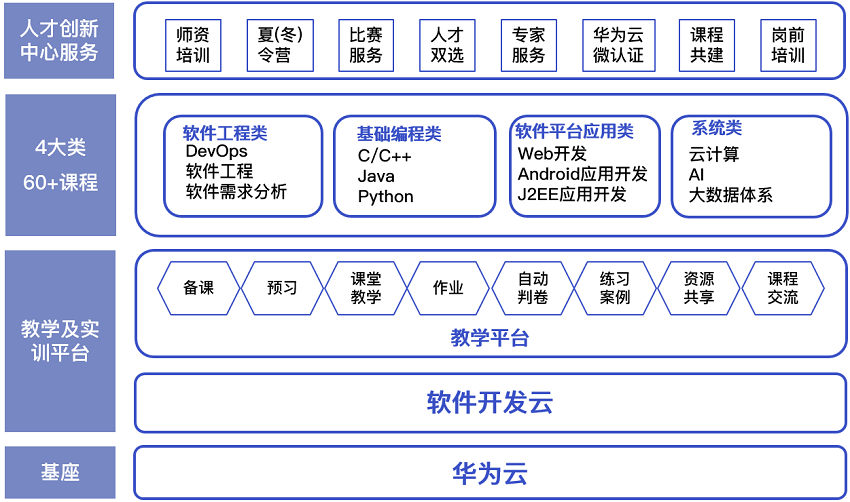This screenshot has width=850, height=502.
Task: Select the 预习 hexagon
Action: [282, 288]
